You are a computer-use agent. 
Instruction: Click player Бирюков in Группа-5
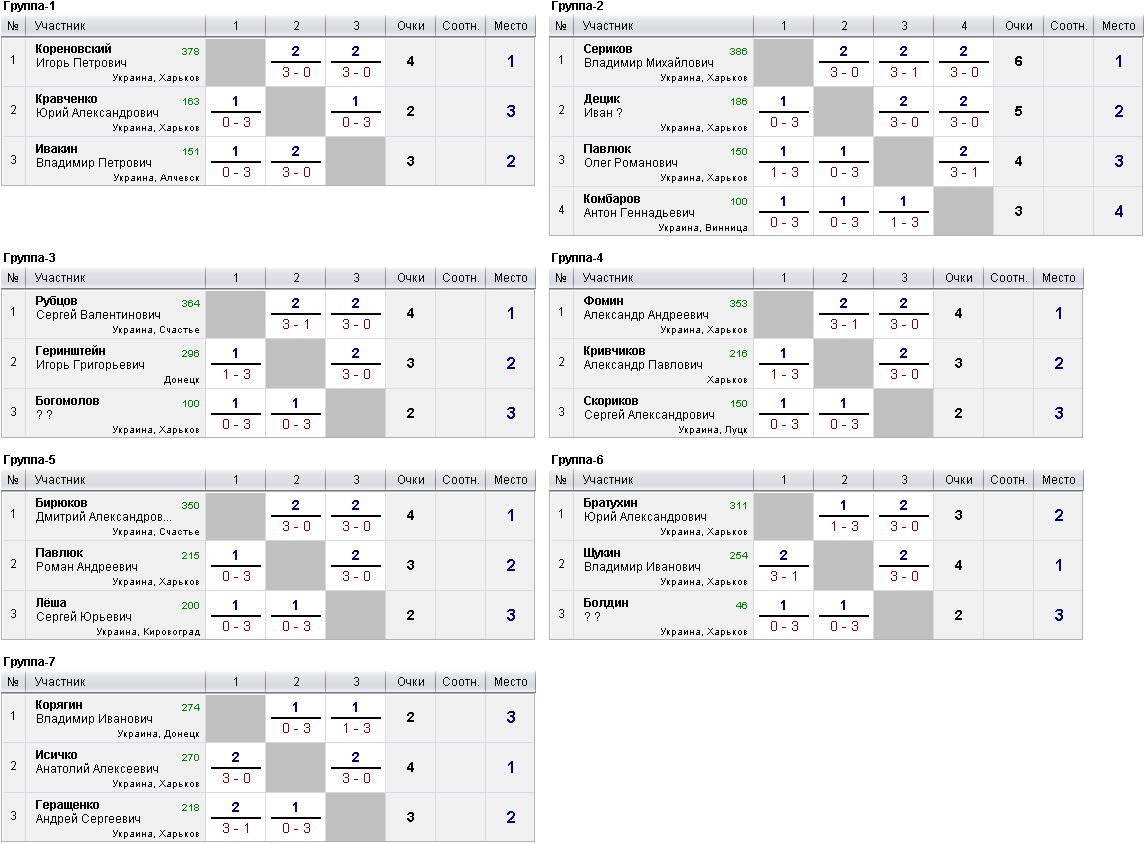[x=61, y=503]
